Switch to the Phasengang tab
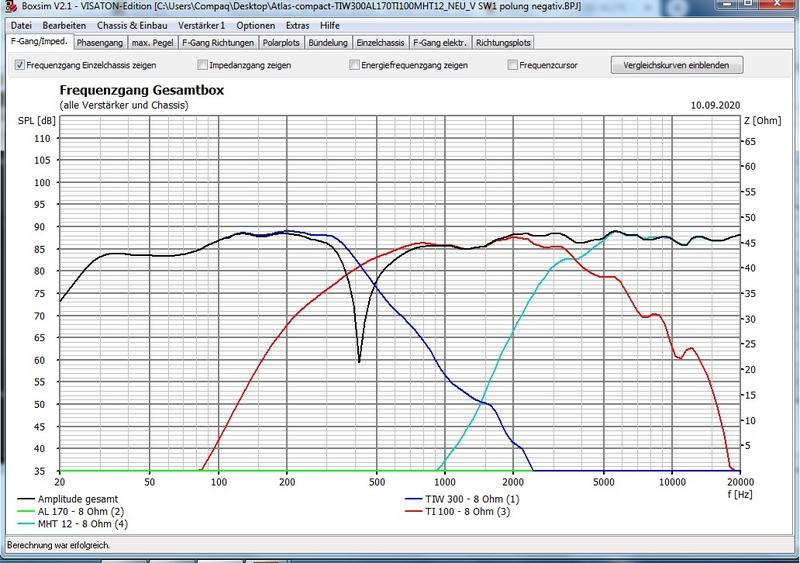This screenshot has width=800, height=563. [x=99, y=43]
